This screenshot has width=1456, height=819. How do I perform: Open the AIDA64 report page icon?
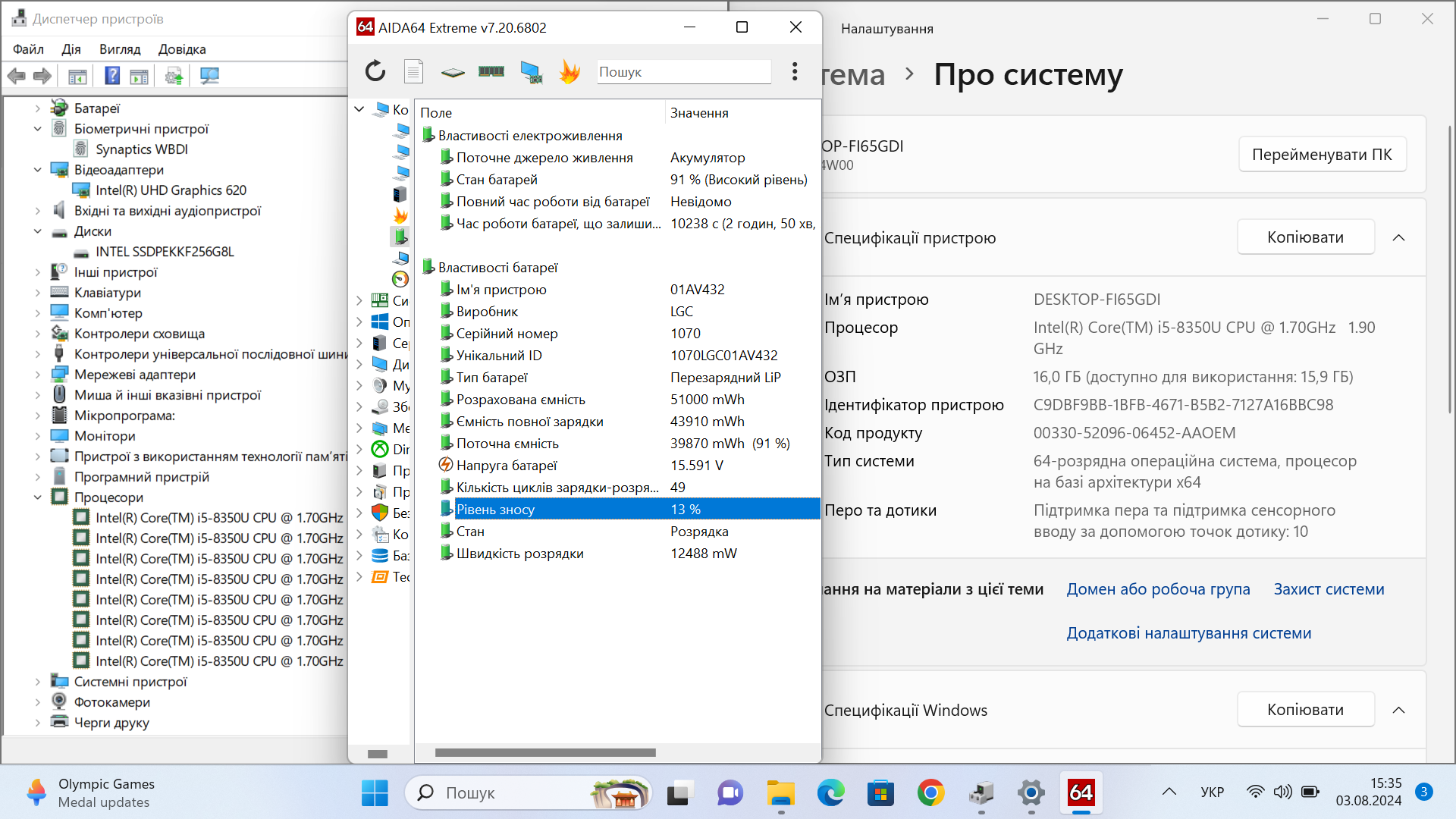point(413,71)
